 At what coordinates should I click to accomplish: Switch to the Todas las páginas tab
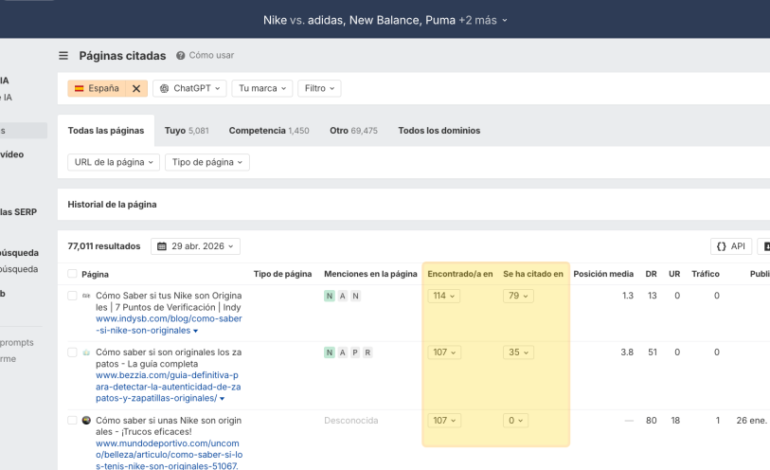pos(106,131)
